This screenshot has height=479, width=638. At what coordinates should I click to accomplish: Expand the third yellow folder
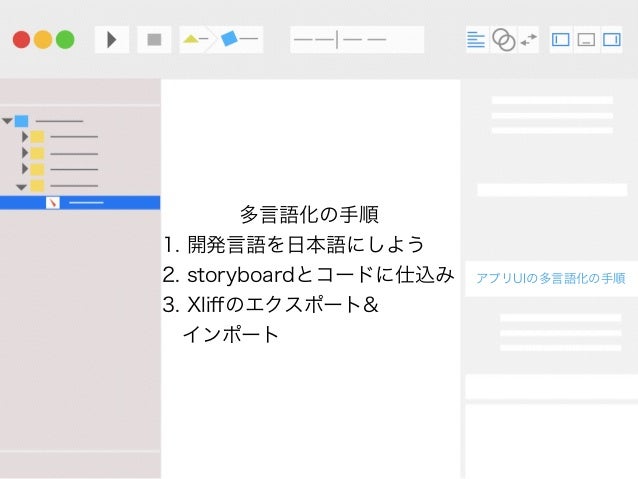coord(25,169)
